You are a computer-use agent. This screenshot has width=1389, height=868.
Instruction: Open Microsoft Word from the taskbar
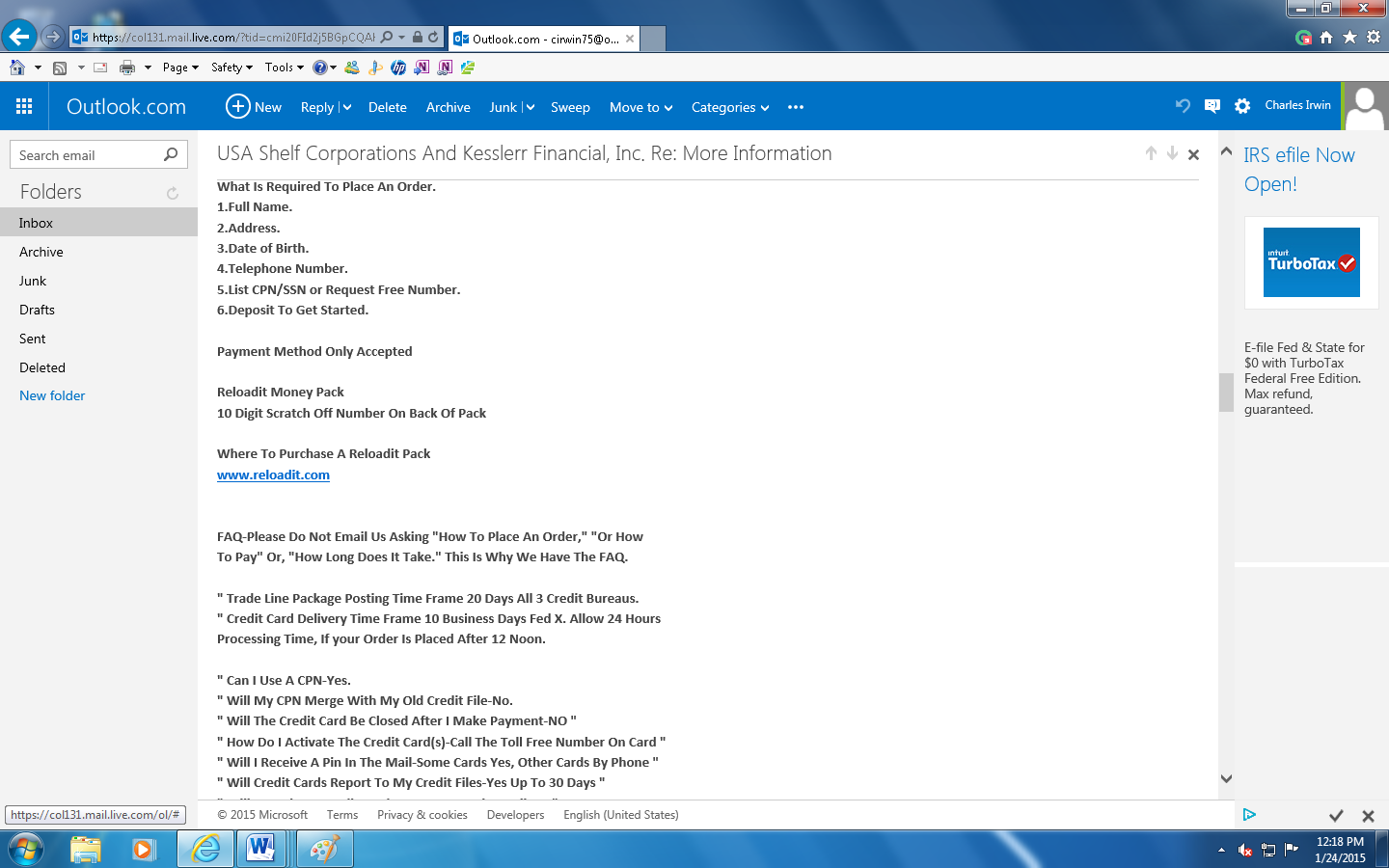(260, 850)
